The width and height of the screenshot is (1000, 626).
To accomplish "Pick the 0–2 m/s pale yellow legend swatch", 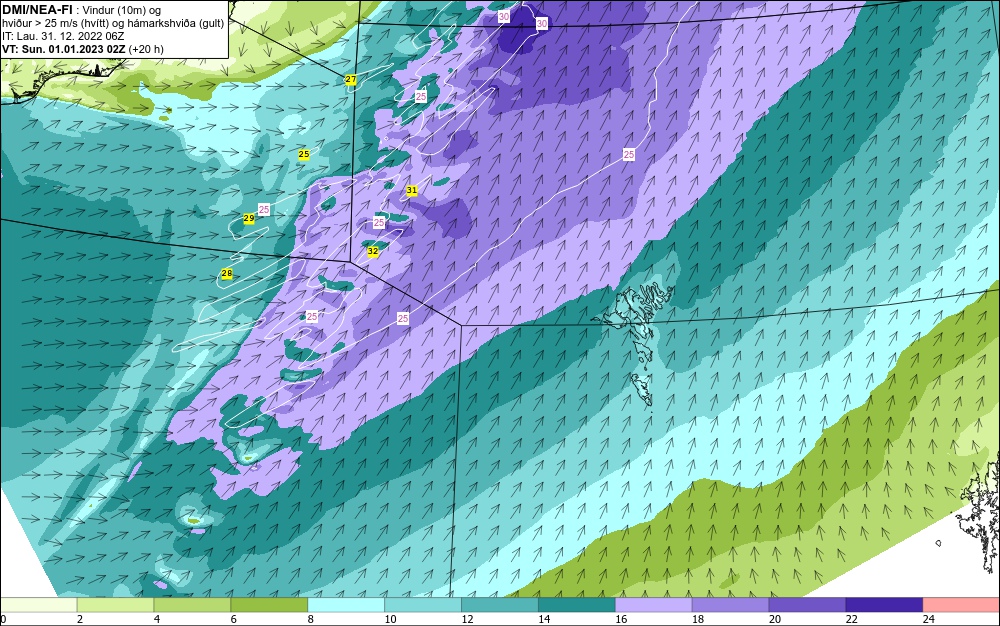I will click(38, 605).
